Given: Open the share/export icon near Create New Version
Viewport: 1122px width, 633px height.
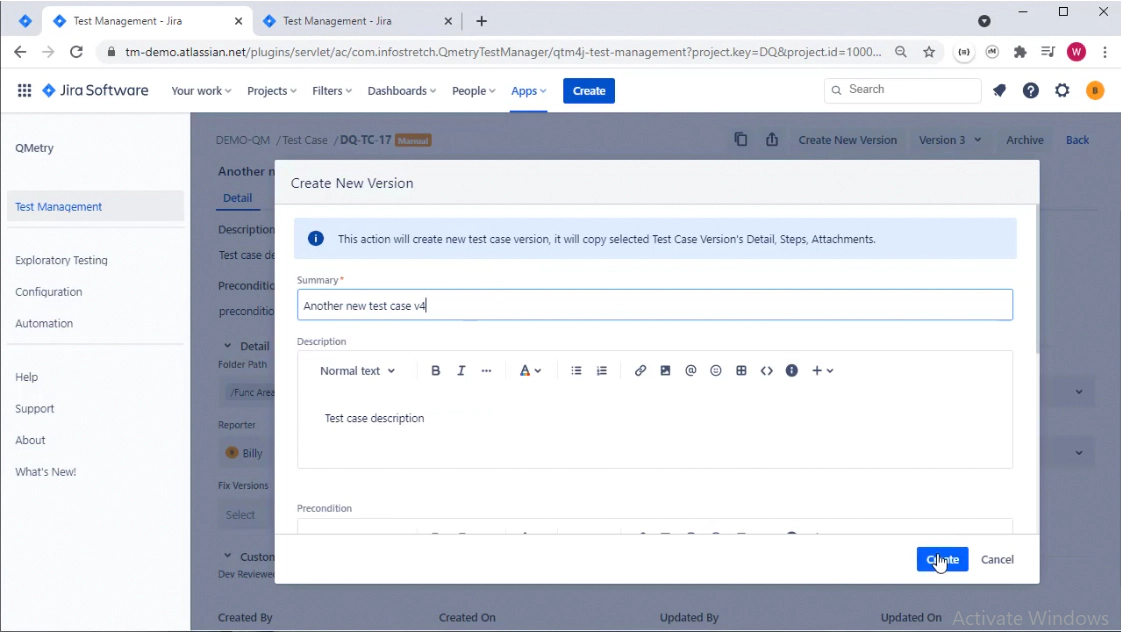Looking at the screenshot, I should tap(771, 140).
